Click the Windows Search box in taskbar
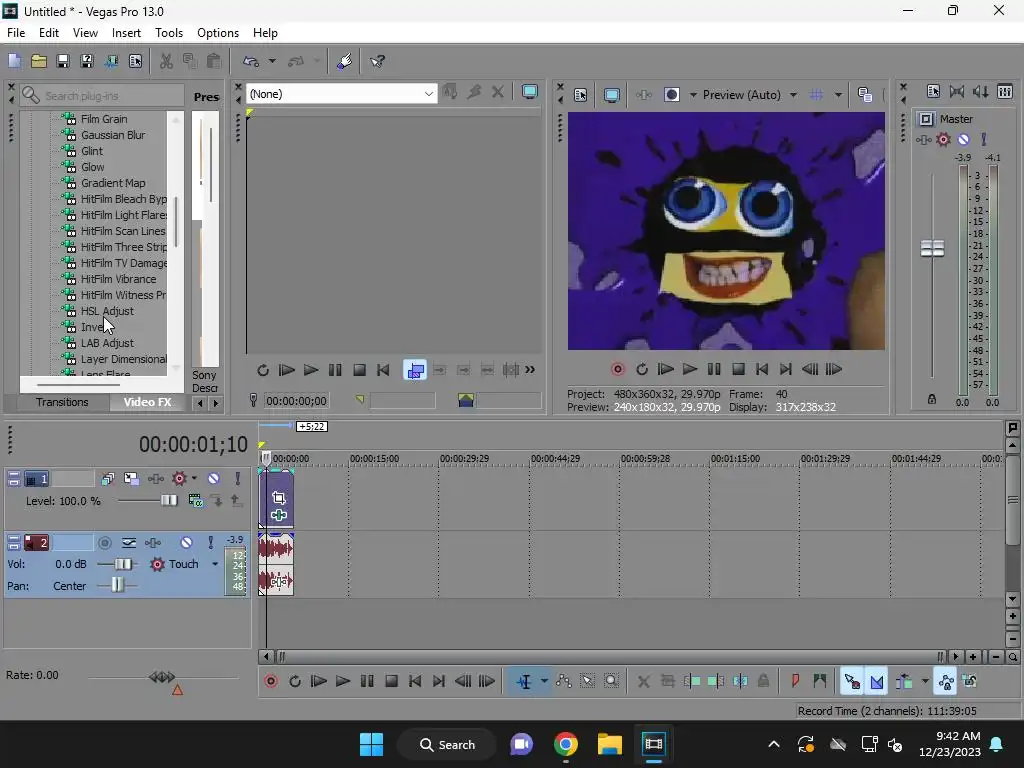1024x768 pixels. pos(448,744)
